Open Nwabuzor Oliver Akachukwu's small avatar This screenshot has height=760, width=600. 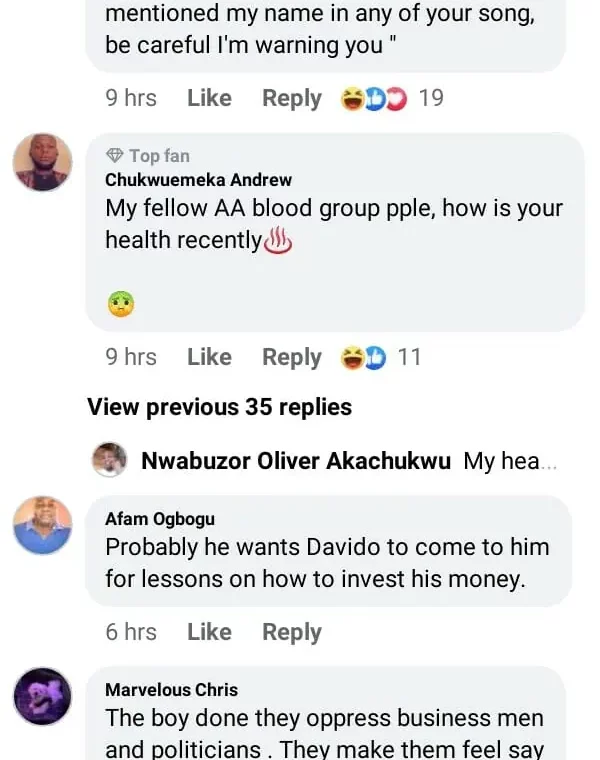tap(110, 461)
